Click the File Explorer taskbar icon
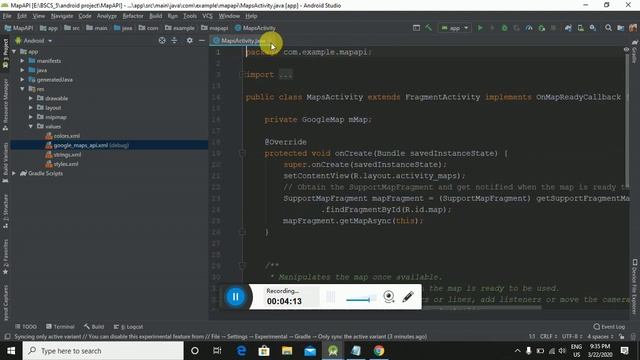Screen dimensions: 640x360 pyautogui.click(x=287, y=351)
